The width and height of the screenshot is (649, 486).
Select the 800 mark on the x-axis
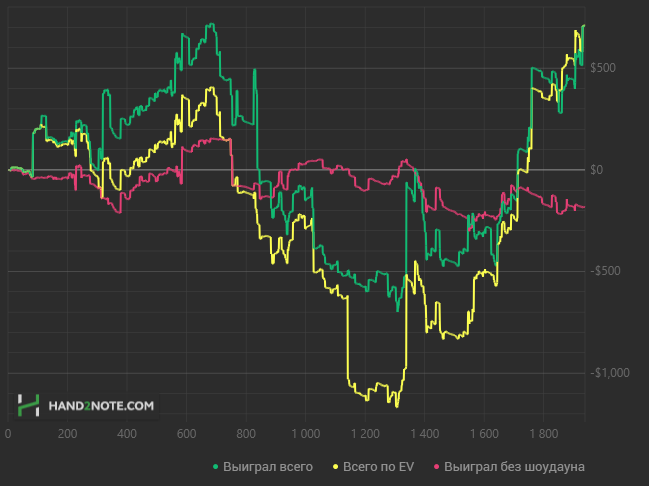coord(246,433)
